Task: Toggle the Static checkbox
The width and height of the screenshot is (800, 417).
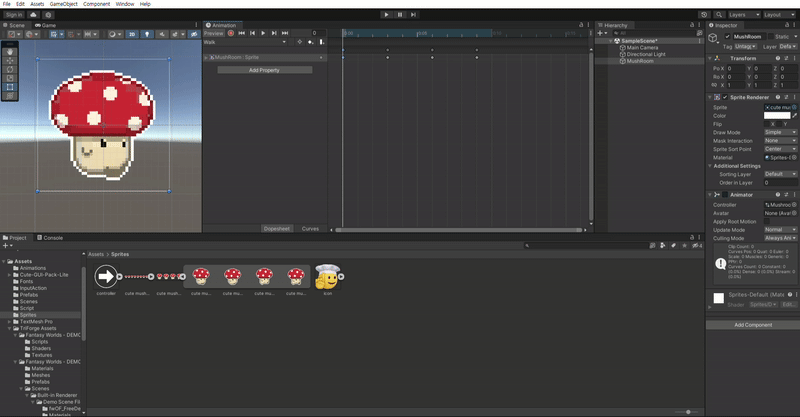Action: tap(770, 37)
